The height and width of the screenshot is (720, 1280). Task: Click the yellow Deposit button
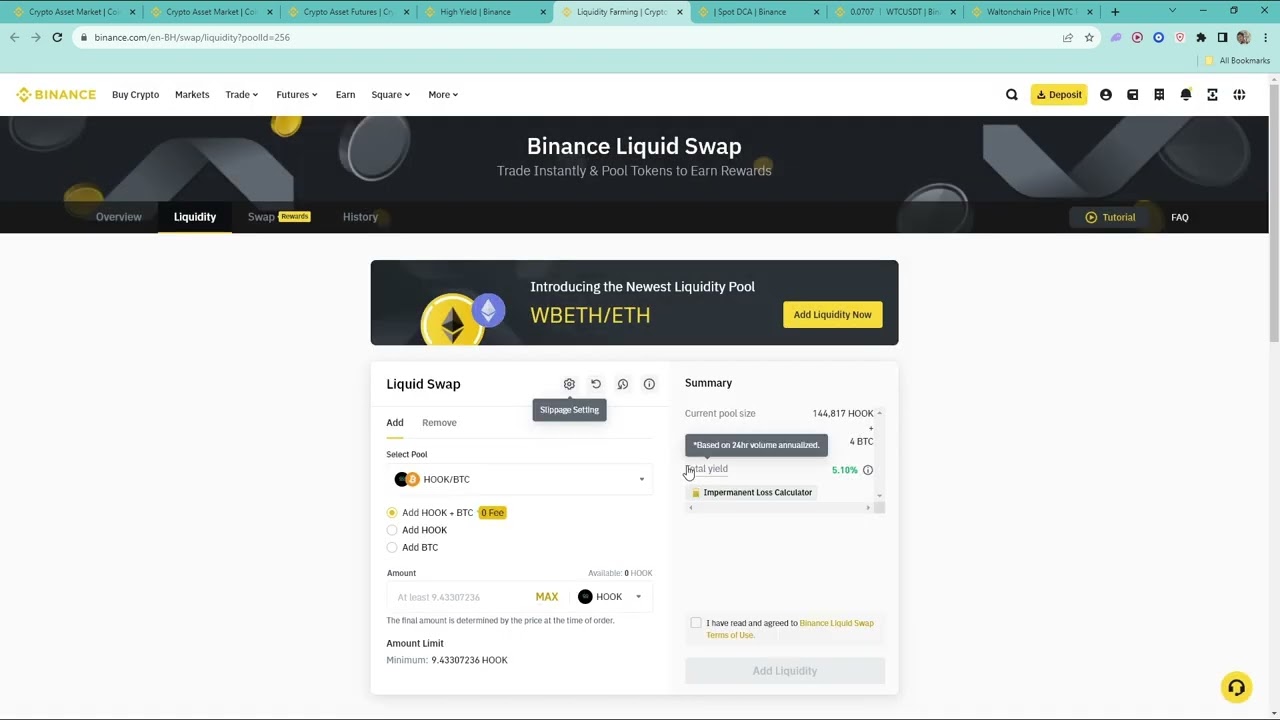tap(1059, 95)
